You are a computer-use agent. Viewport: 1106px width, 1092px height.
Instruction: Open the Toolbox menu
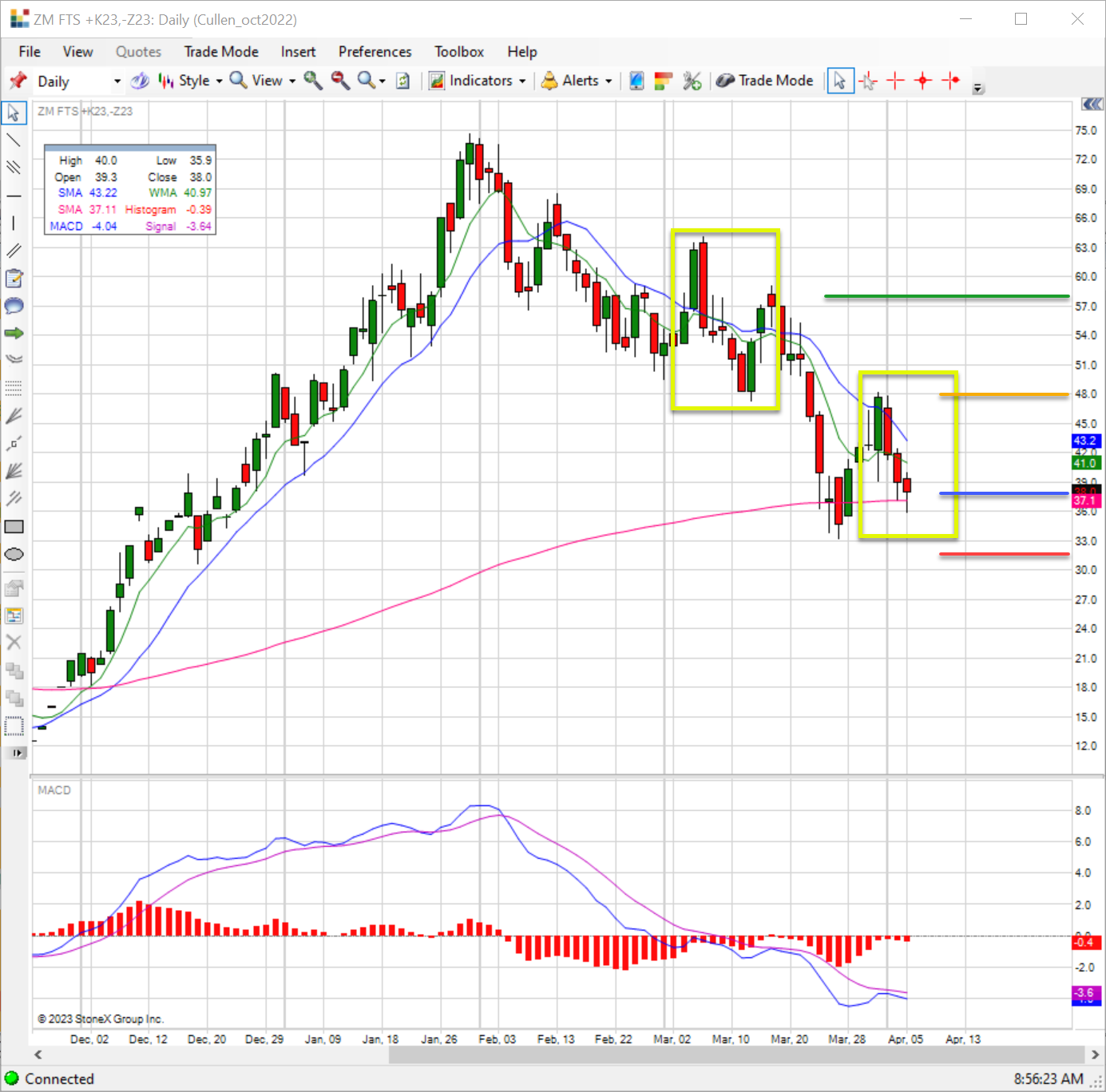pyautogui.click(x=459, y=52)
